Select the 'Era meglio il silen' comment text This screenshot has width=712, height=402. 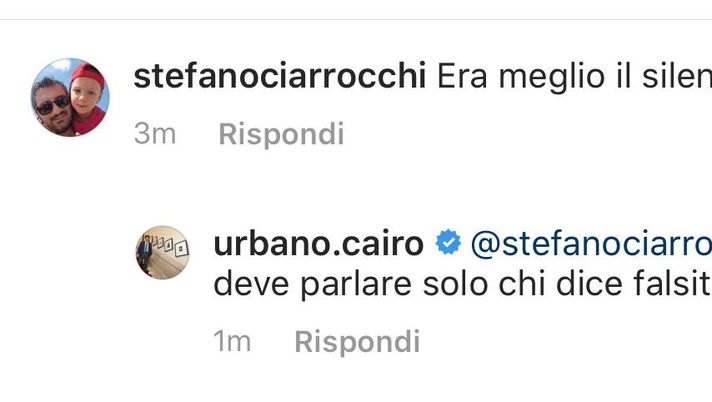[574, 76]
